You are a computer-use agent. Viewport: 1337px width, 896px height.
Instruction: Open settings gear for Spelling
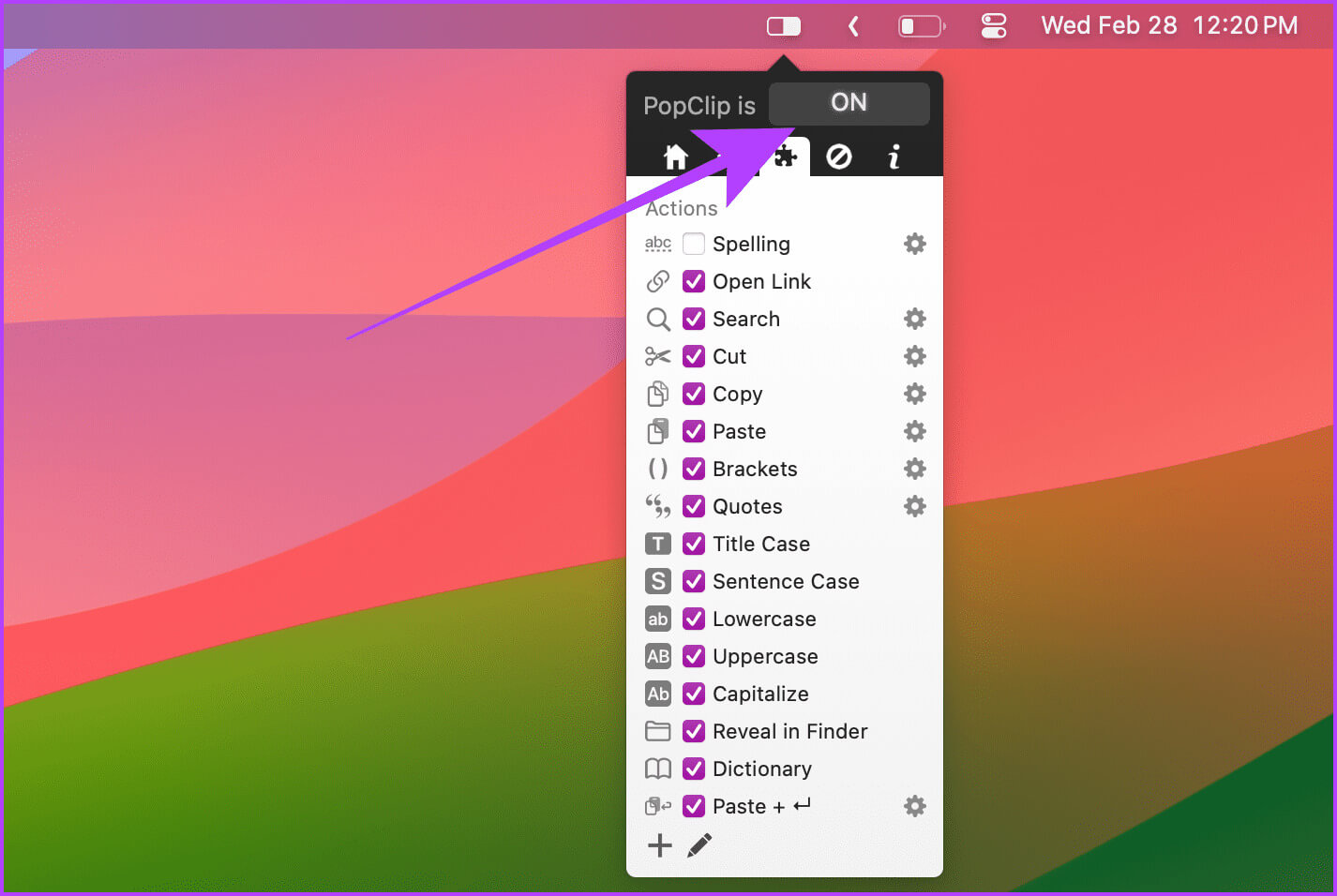[915, 244]
